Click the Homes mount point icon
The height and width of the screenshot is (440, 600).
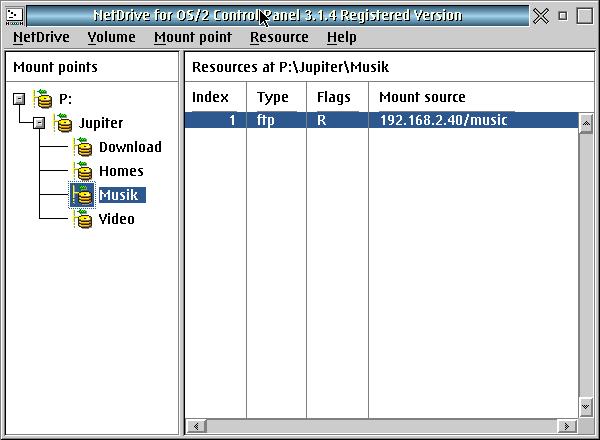coord(83,171)
